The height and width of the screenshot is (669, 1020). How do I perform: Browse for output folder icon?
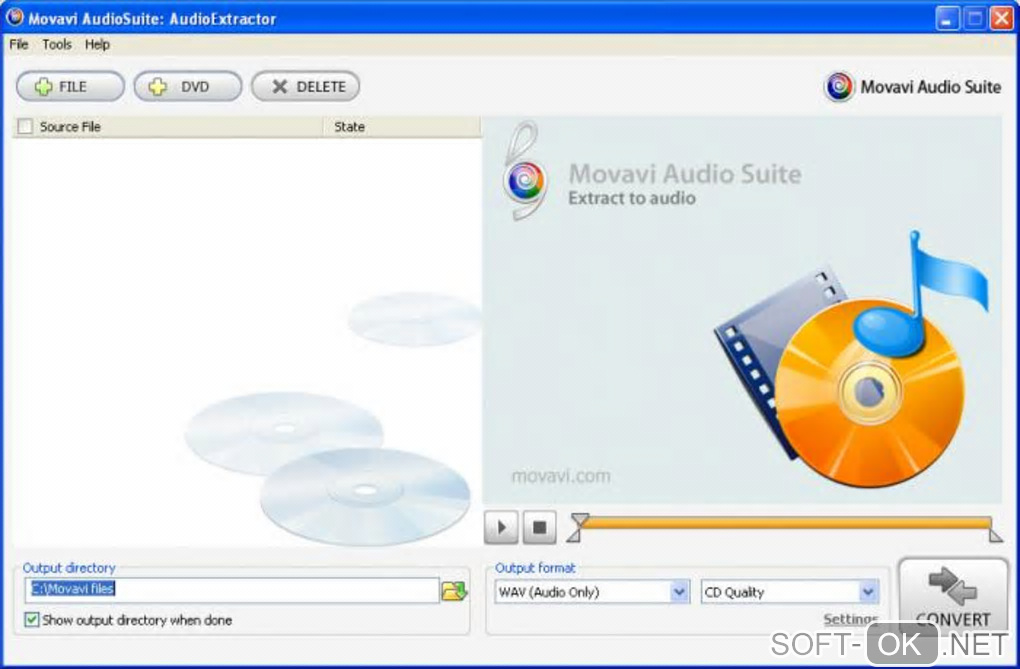point(454,591)
